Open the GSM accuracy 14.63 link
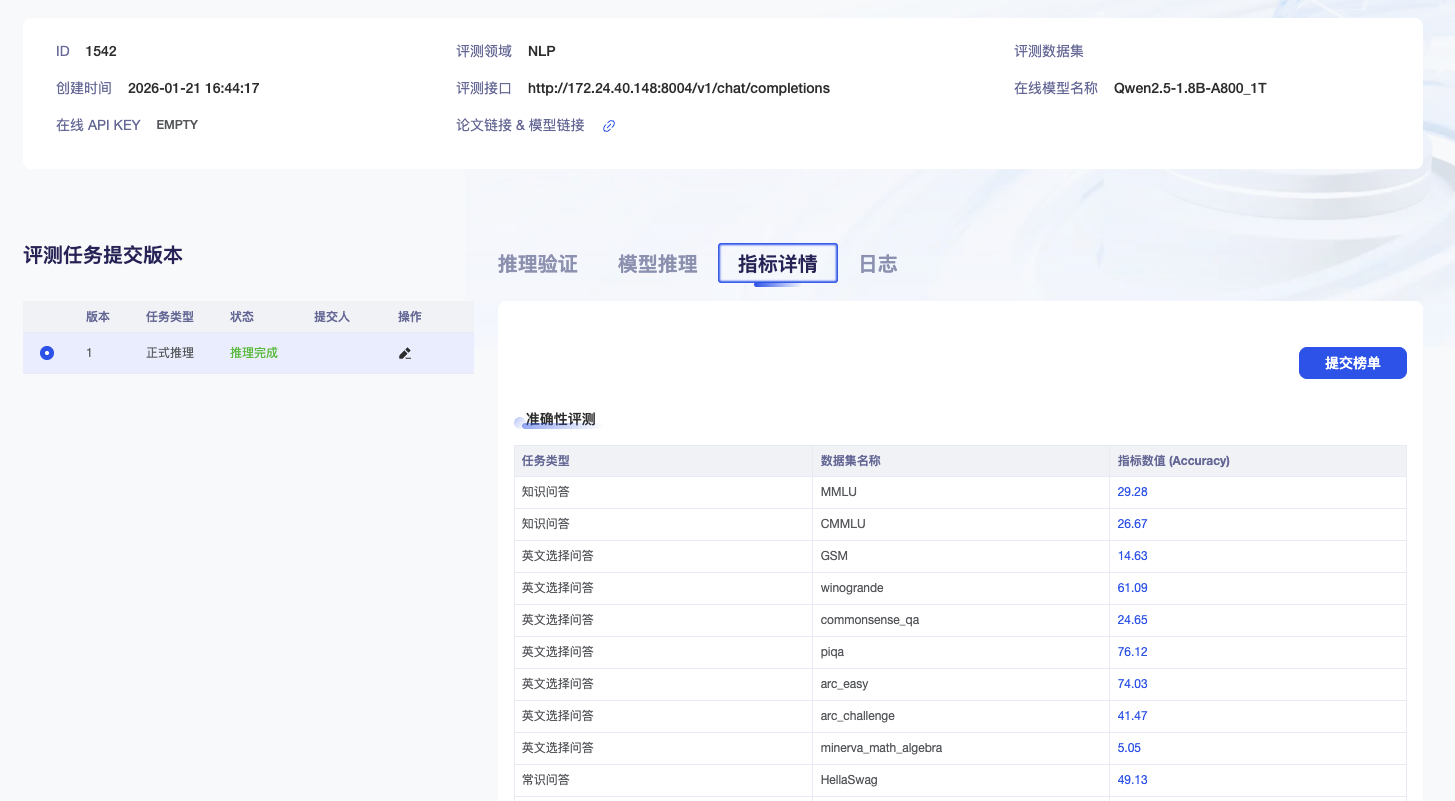The width and height of the screenshot is (1455, 801). click(1132, 555)
